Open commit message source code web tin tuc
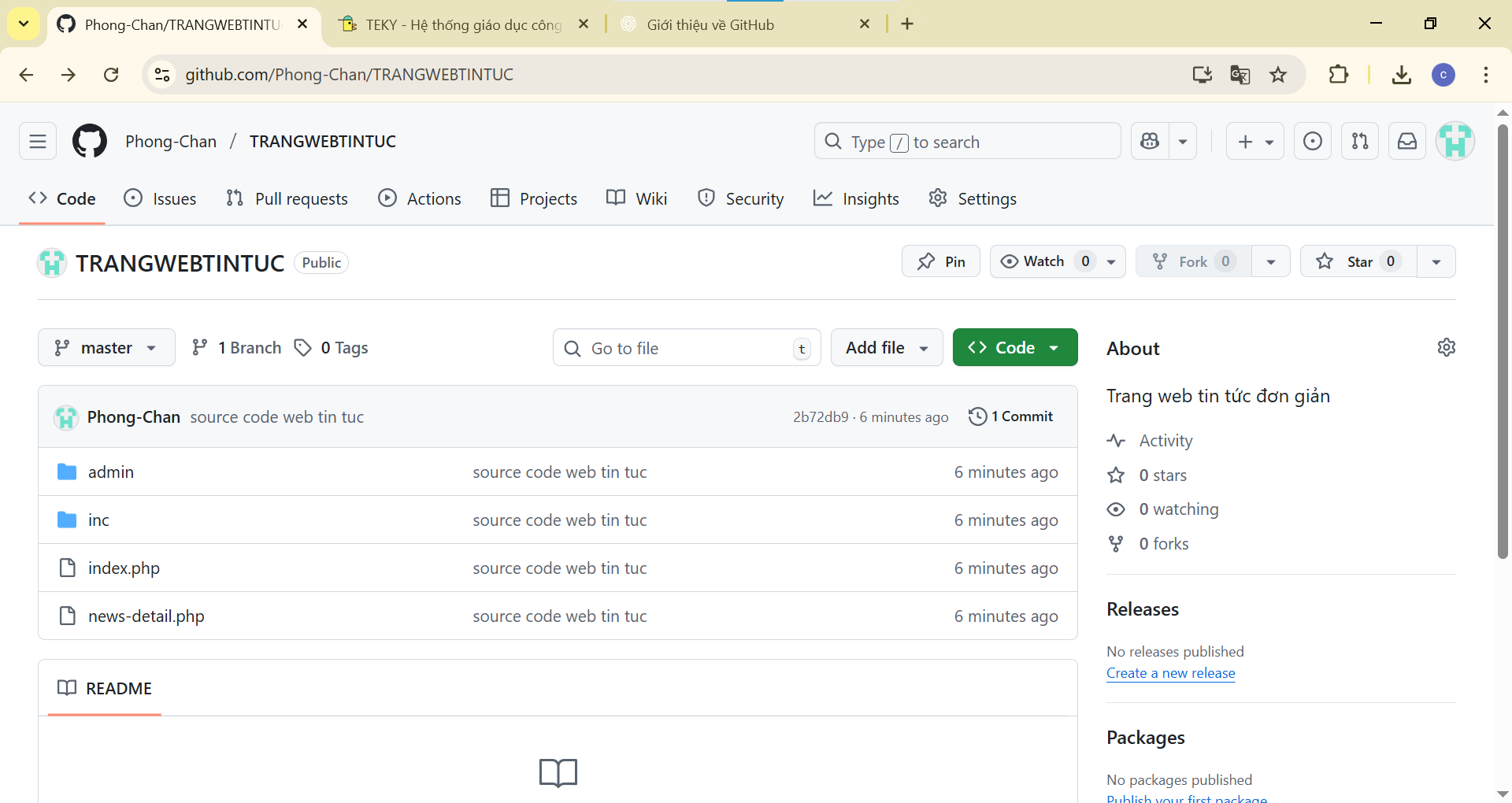The height and width of the screenshot is (803, 1512). tap(277, 417)
